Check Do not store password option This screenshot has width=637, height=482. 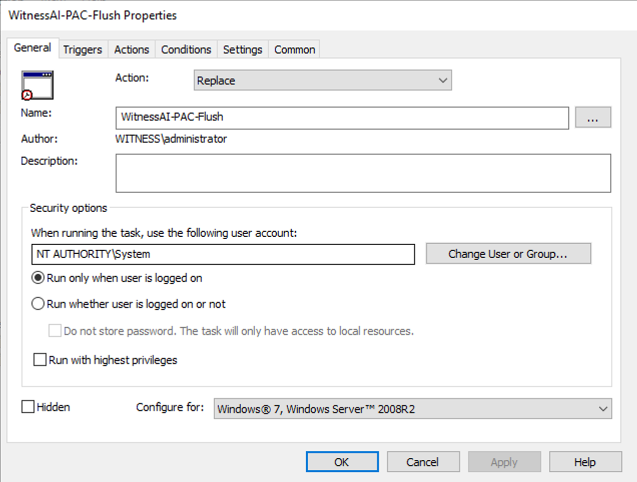(55, 331)
